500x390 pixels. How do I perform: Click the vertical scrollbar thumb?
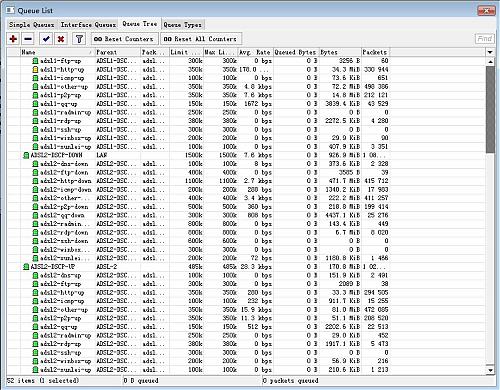point(490,110)
